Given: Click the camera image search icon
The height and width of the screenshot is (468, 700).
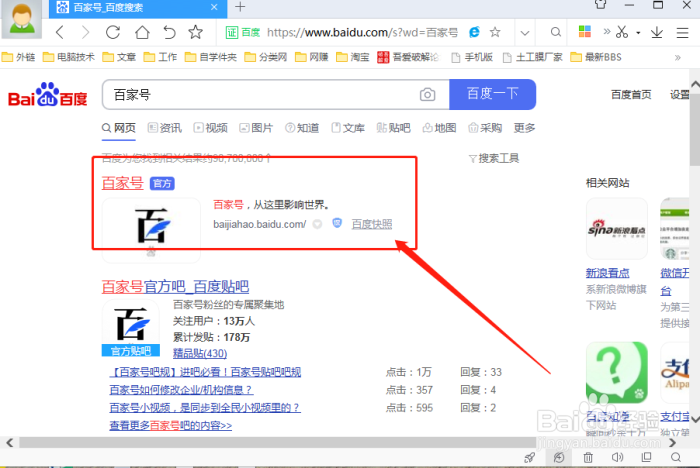Looking at the screenshot, I should point(427,95).
